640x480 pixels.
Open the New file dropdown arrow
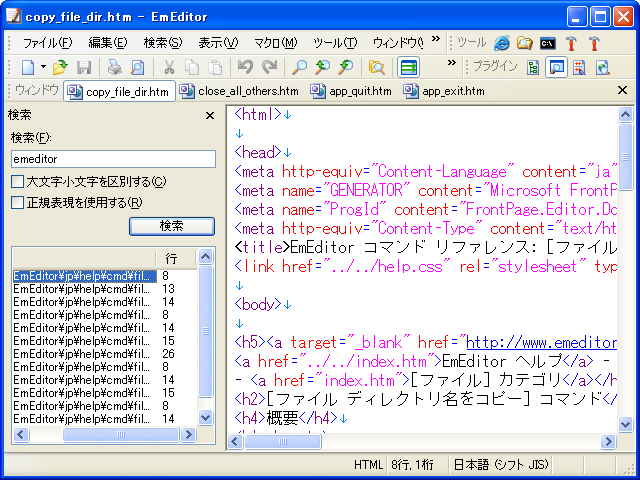click(43, 67)
